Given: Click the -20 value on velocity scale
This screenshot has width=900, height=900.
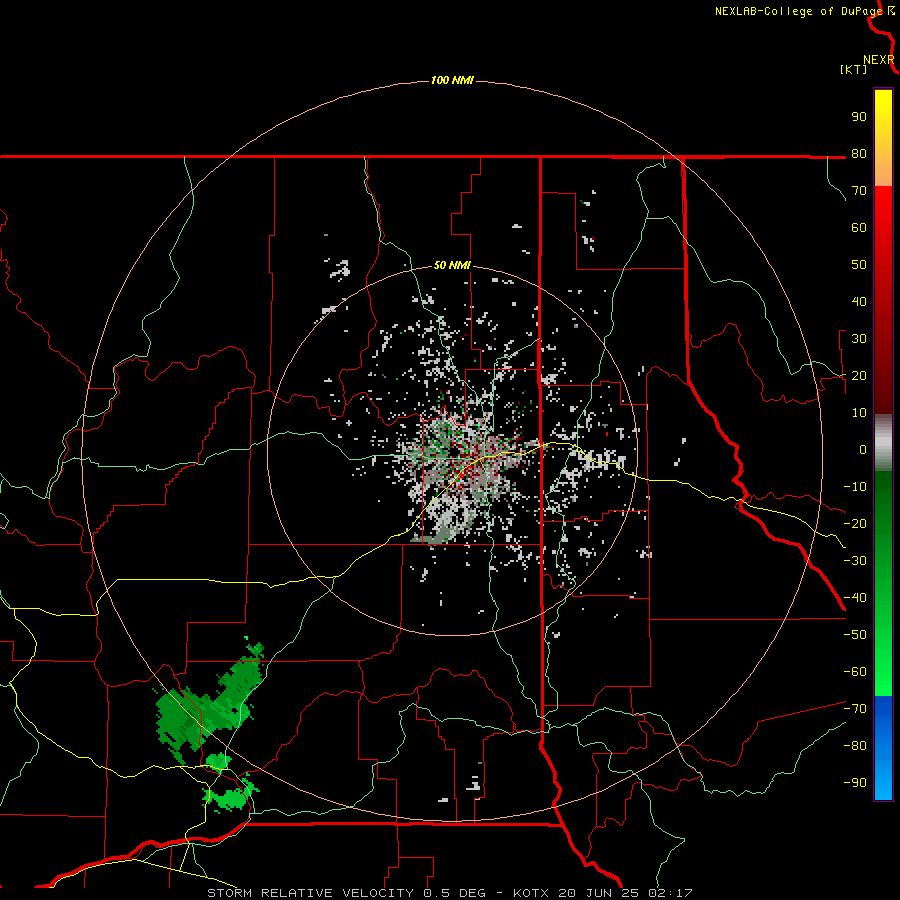Looking at the screenshot, I should click(855, 524).
